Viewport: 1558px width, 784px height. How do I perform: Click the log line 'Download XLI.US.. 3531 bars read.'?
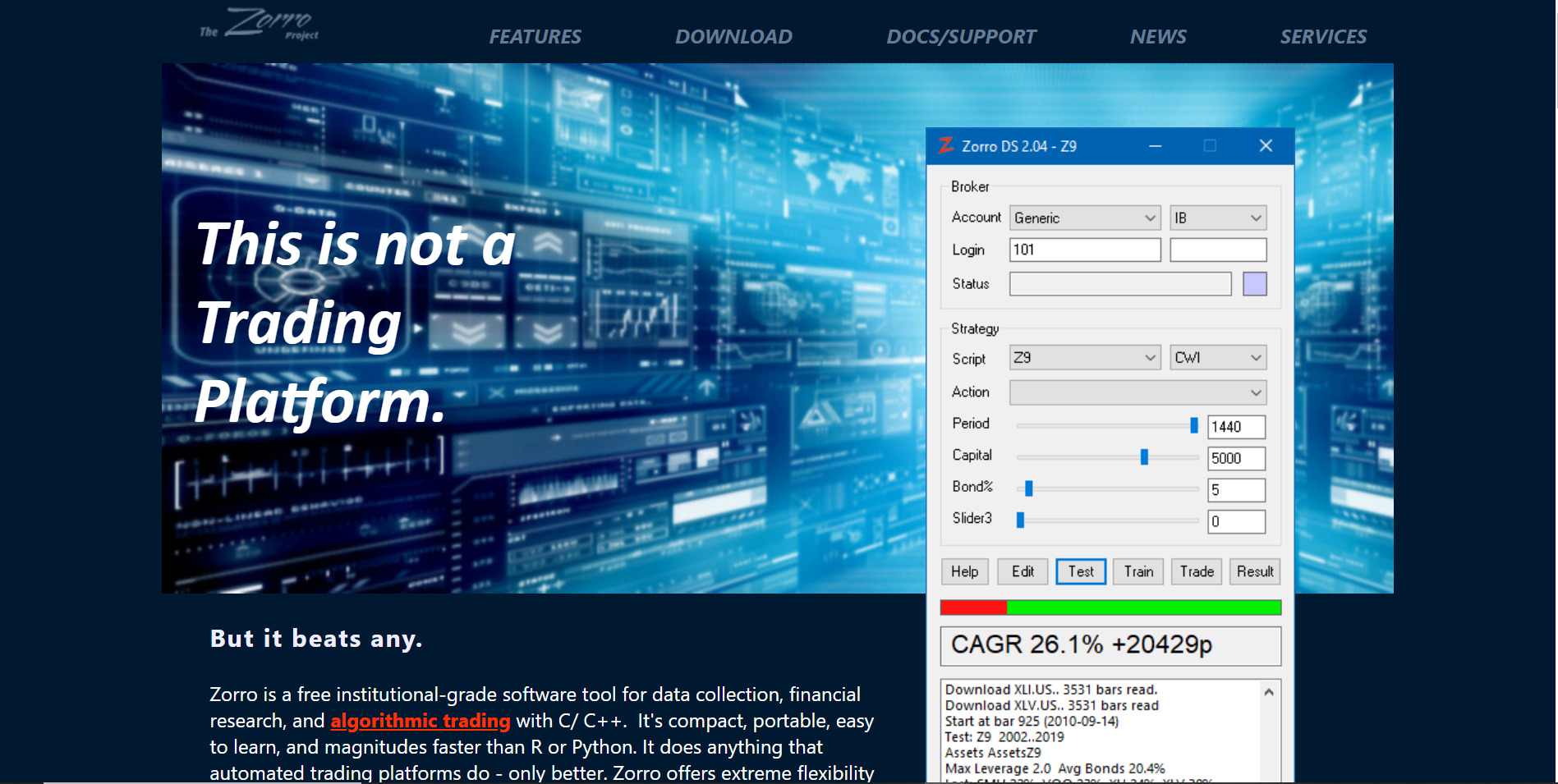[x=1051, y=690]
